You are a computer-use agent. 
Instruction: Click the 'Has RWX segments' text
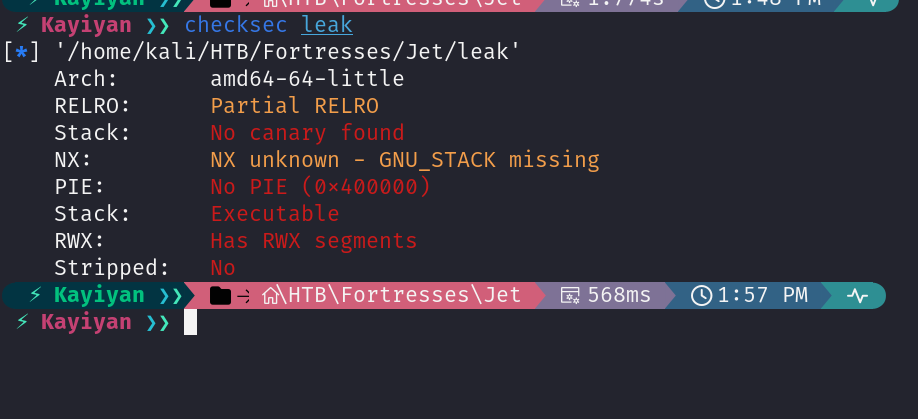pyautogui.click(x=313, y=241)
